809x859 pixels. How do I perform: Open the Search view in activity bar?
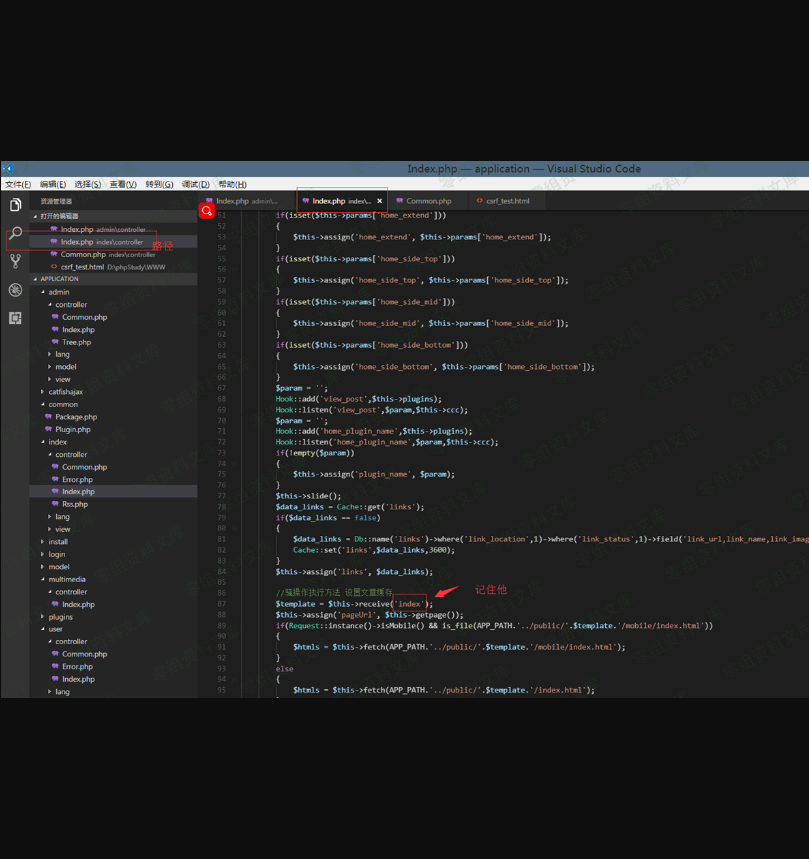point(15,233)
